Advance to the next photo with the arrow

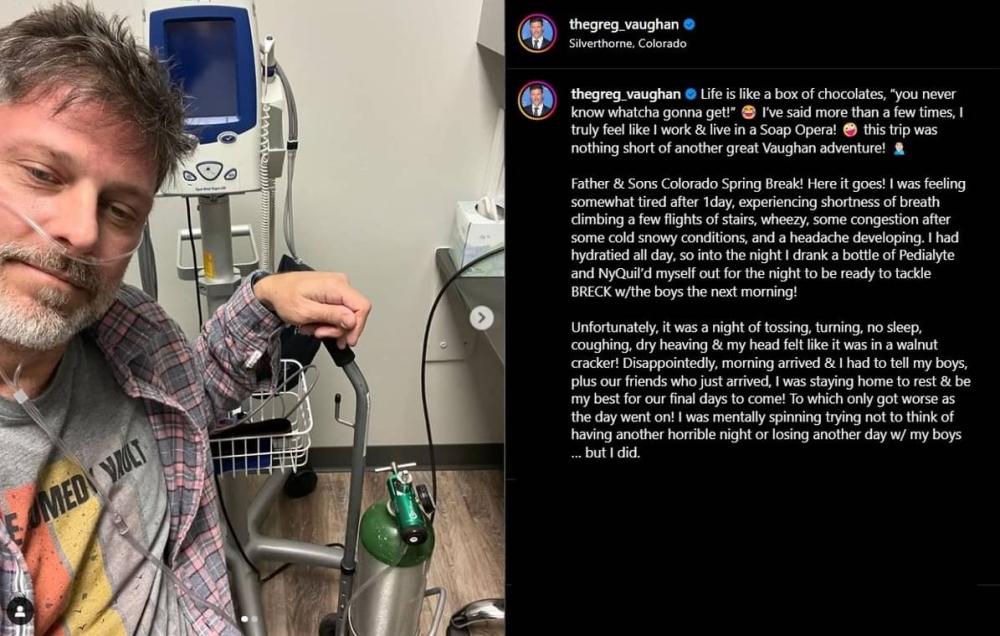click(x=482, y=318)
